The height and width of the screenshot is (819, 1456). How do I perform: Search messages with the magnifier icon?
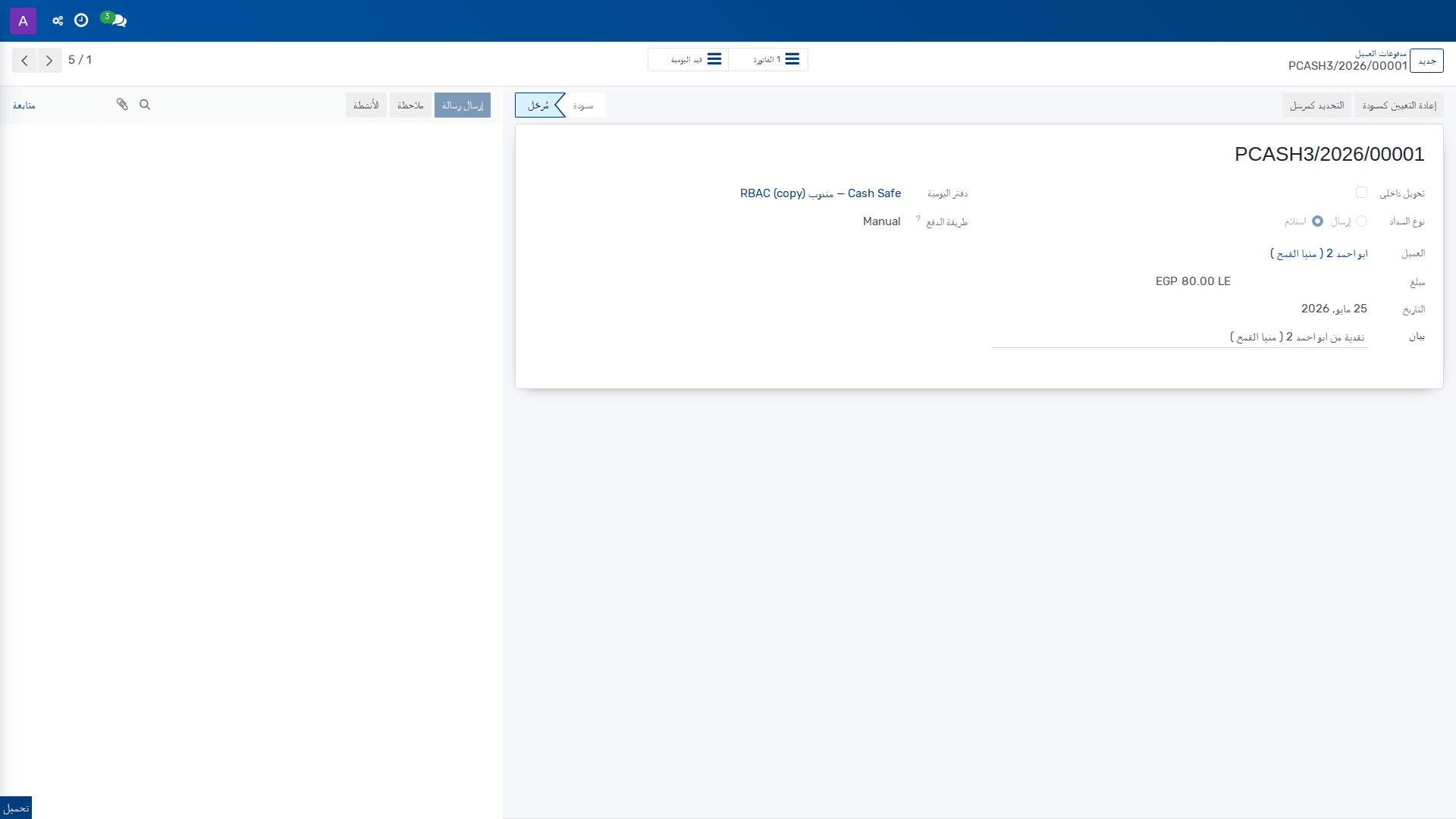145,105
